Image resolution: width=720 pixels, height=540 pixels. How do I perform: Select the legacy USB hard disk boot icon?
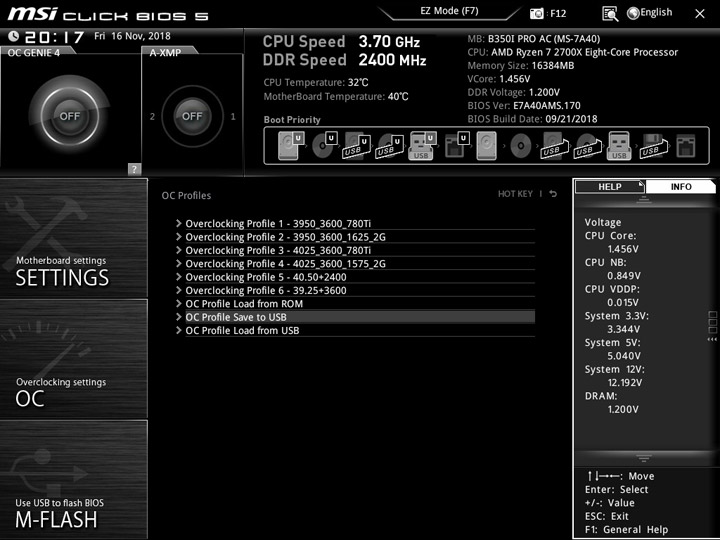[554, 146]
